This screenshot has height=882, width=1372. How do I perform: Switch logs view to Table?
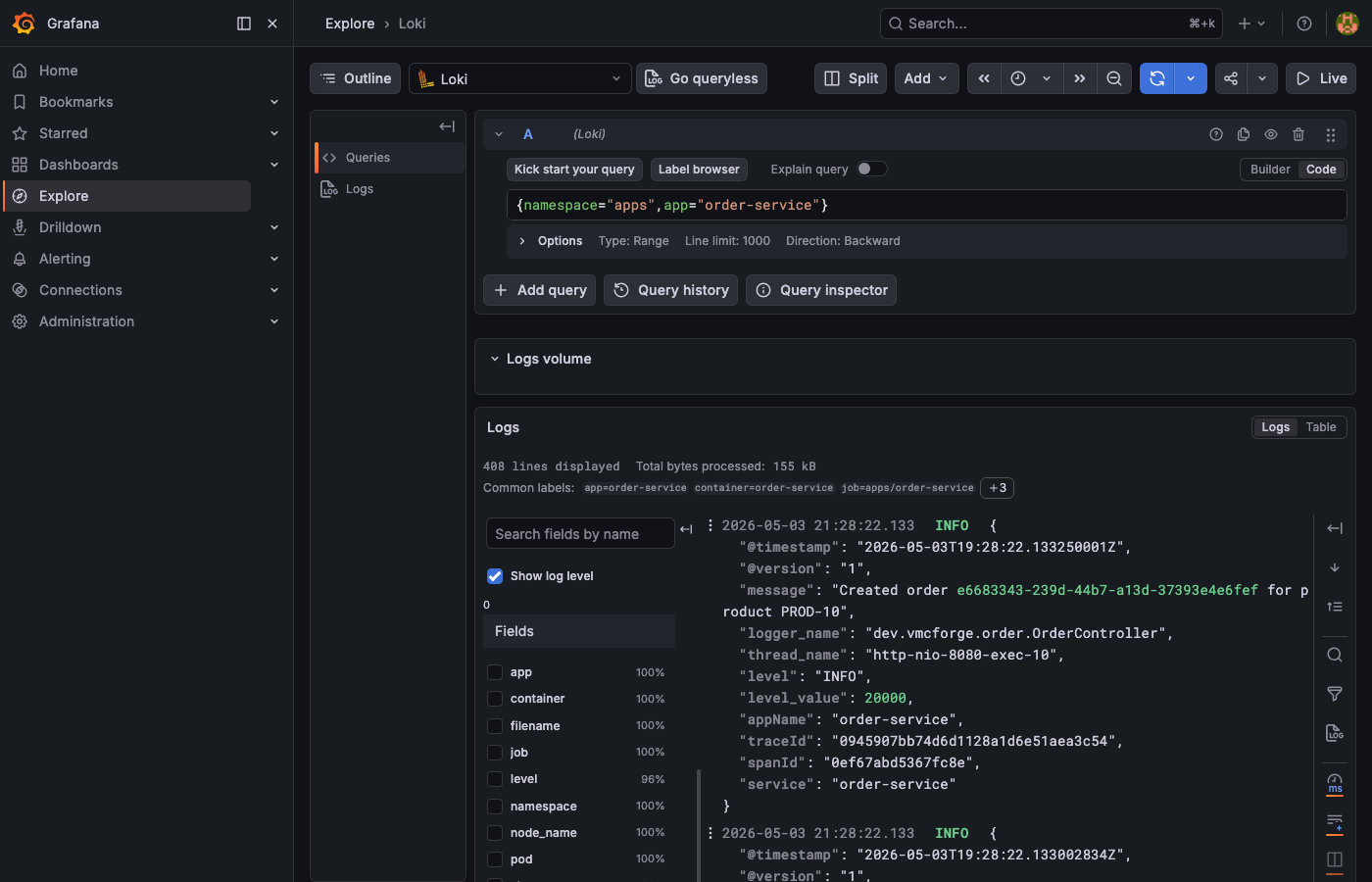pos(1321,427)
